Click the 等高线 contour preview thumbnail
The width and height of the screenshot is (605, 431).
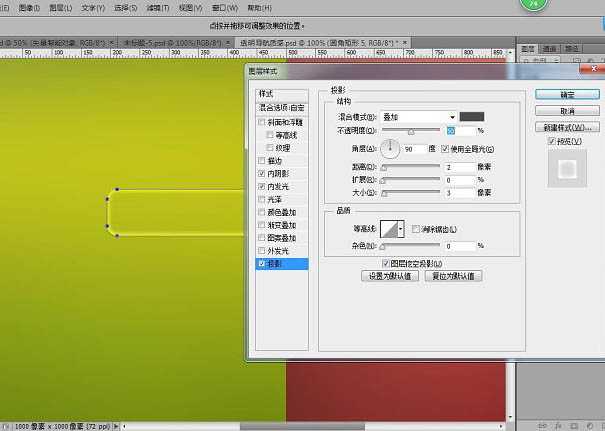(x=389, y=229)
